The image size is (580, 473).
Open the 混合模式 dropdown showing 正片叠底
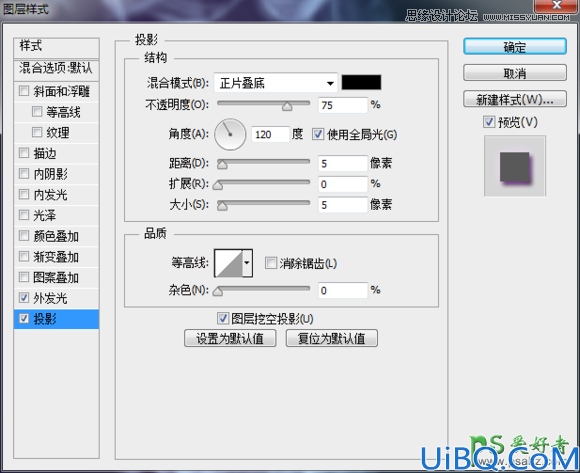[x=276, y=83]
